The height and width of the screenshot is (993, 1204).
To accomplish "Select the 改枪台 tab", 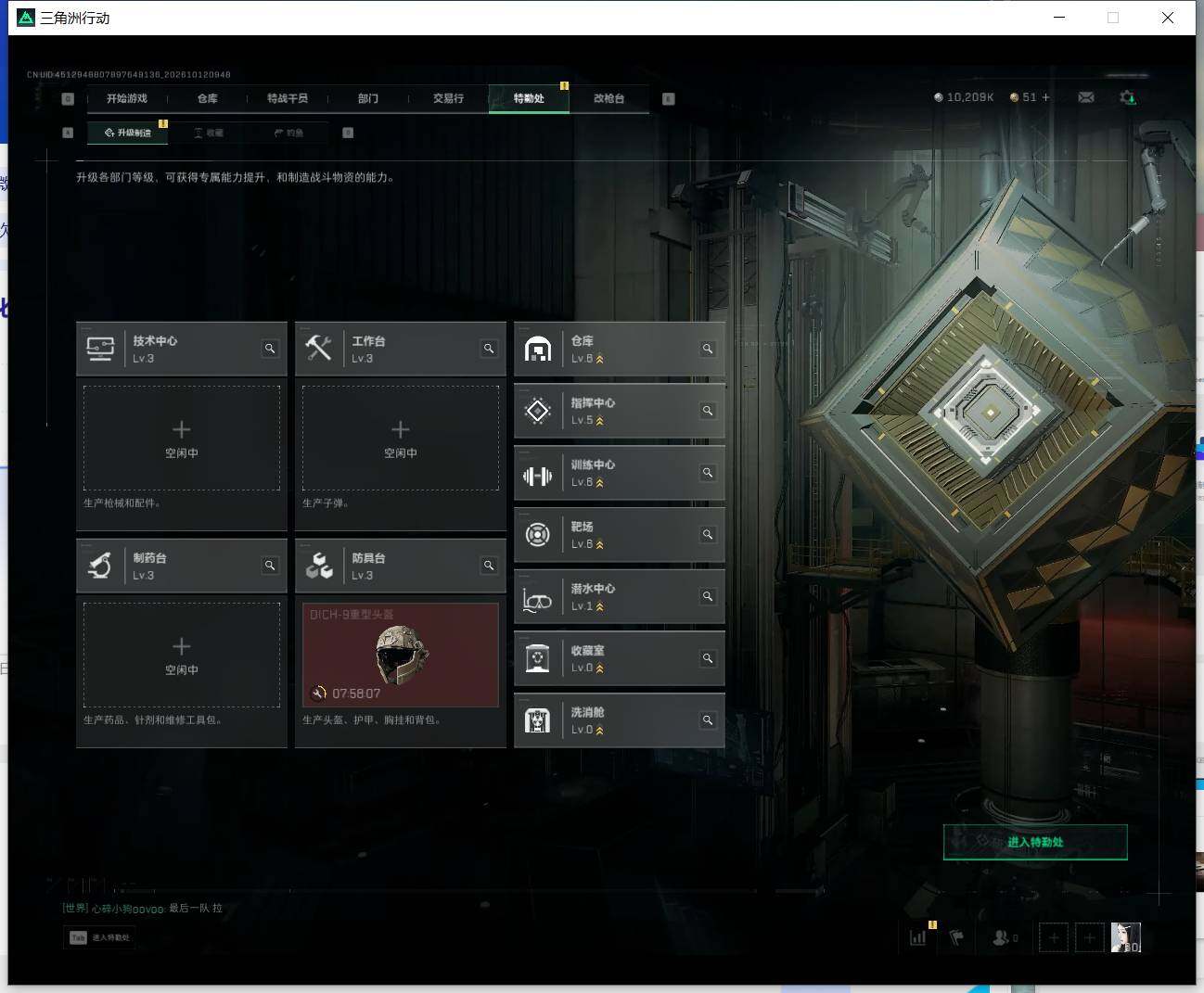I will [x=608, y=98].
